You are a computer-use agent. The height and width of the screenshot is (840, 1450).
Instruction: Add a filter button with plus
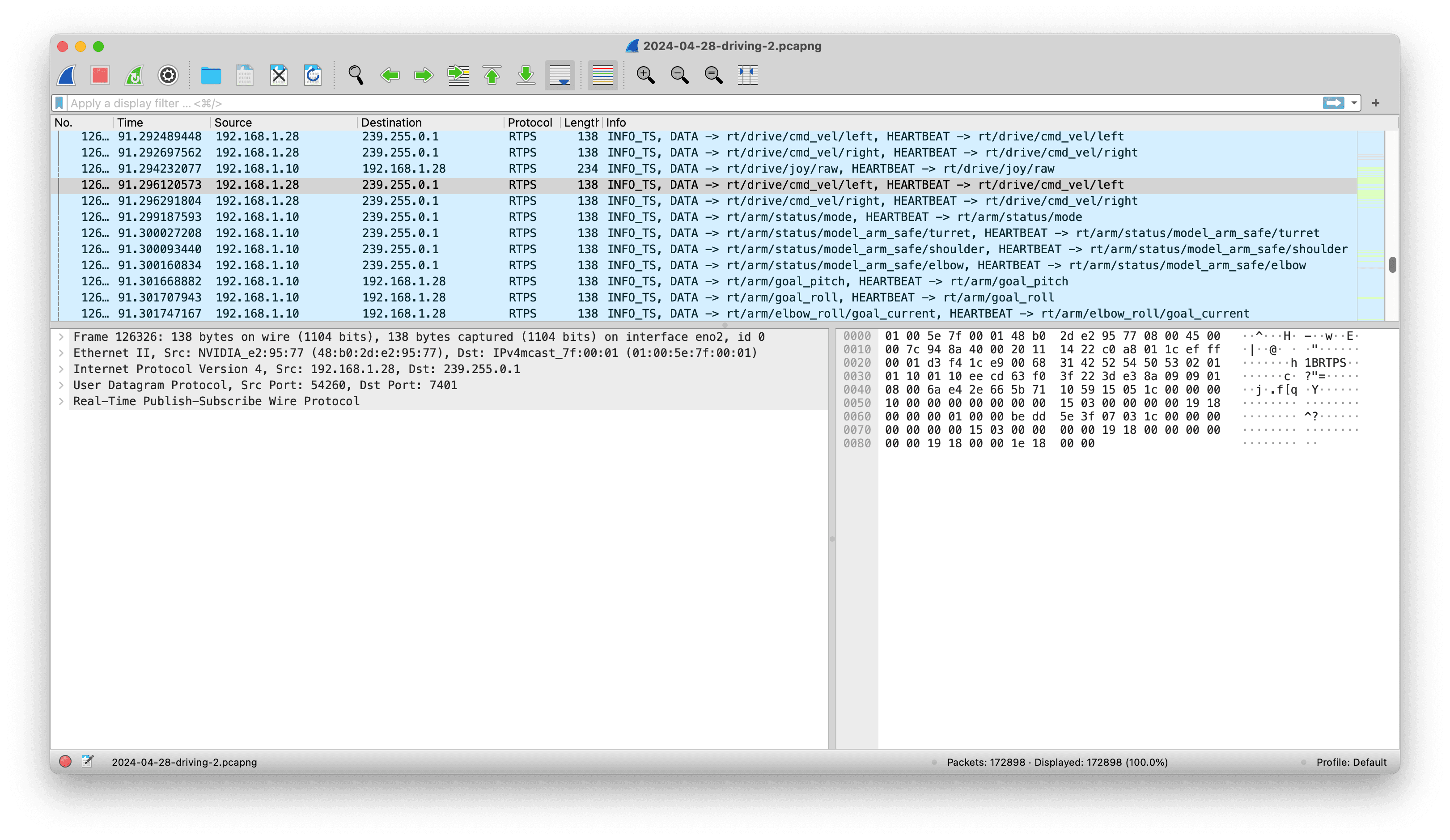pos(1376,103)
